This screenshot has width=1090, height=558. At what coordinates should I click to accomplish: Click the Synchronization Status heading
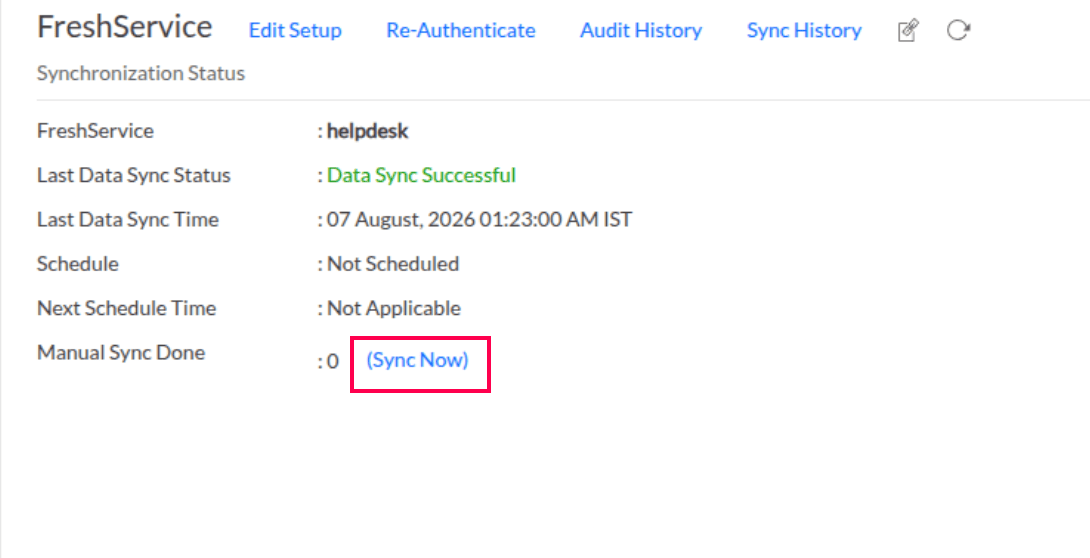141,73
